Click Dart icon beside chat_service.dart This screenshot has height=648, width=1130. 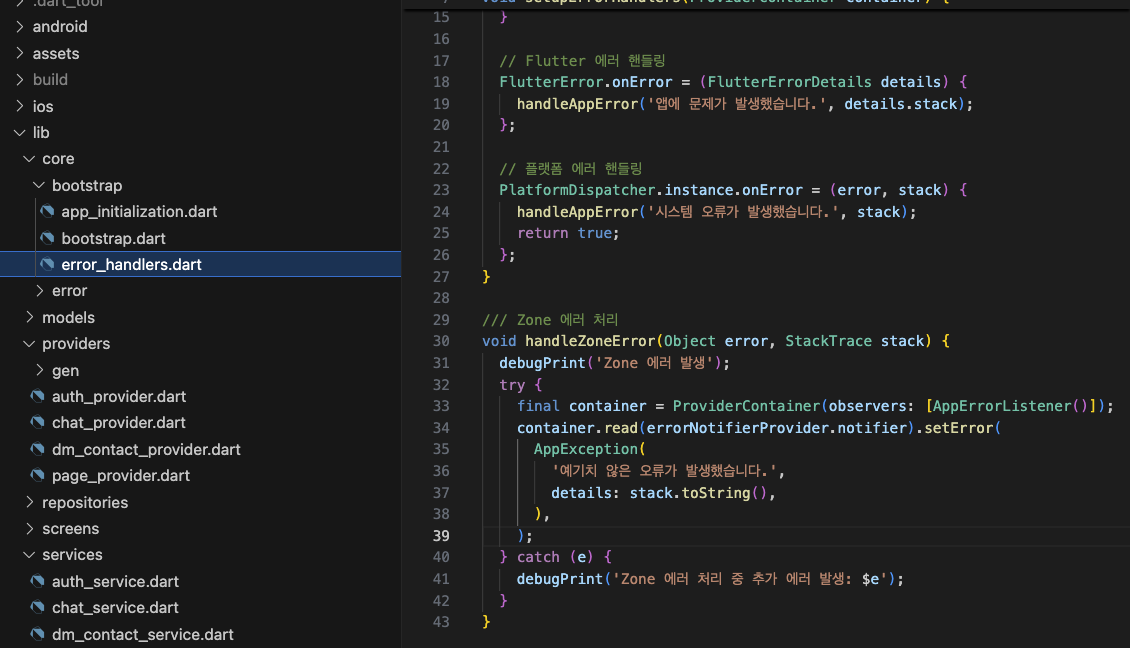[x=37, y=608]
